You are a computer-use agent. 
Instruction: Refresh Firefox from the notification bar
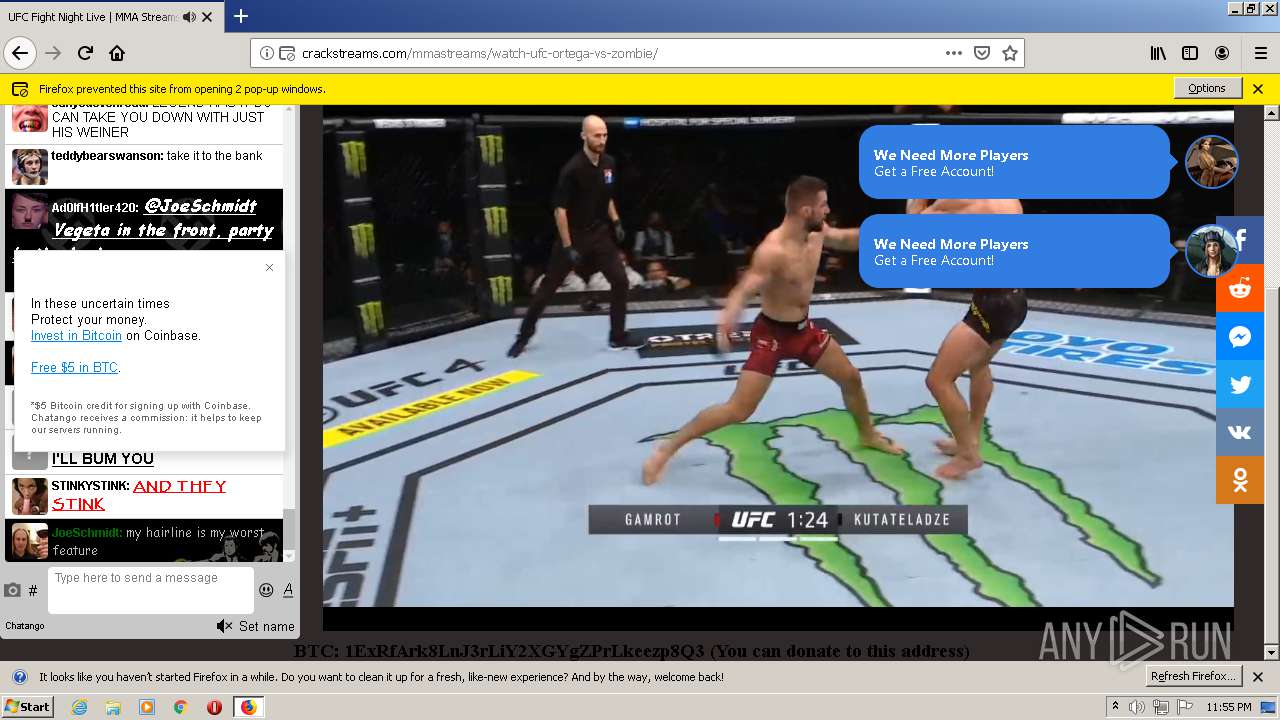1194,676
